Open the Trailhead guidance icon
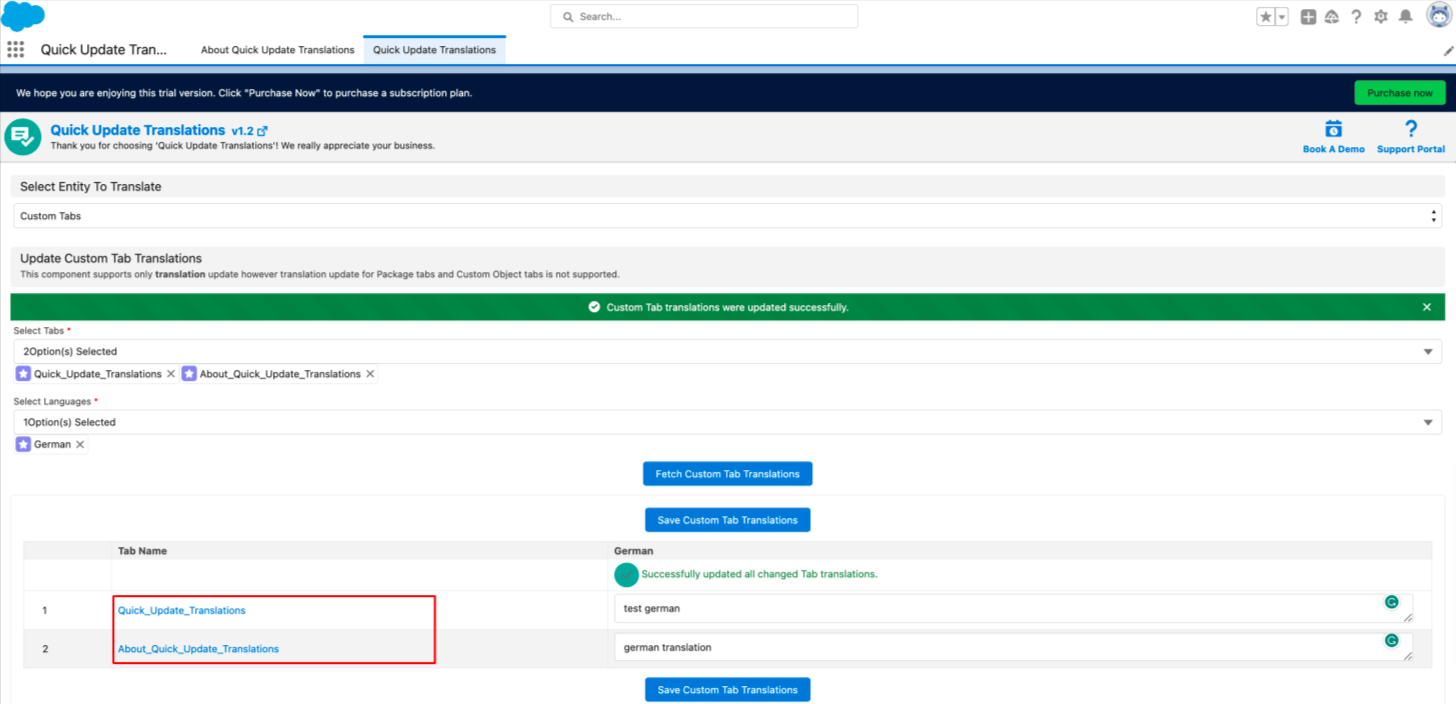 [x=1332, y=17]
